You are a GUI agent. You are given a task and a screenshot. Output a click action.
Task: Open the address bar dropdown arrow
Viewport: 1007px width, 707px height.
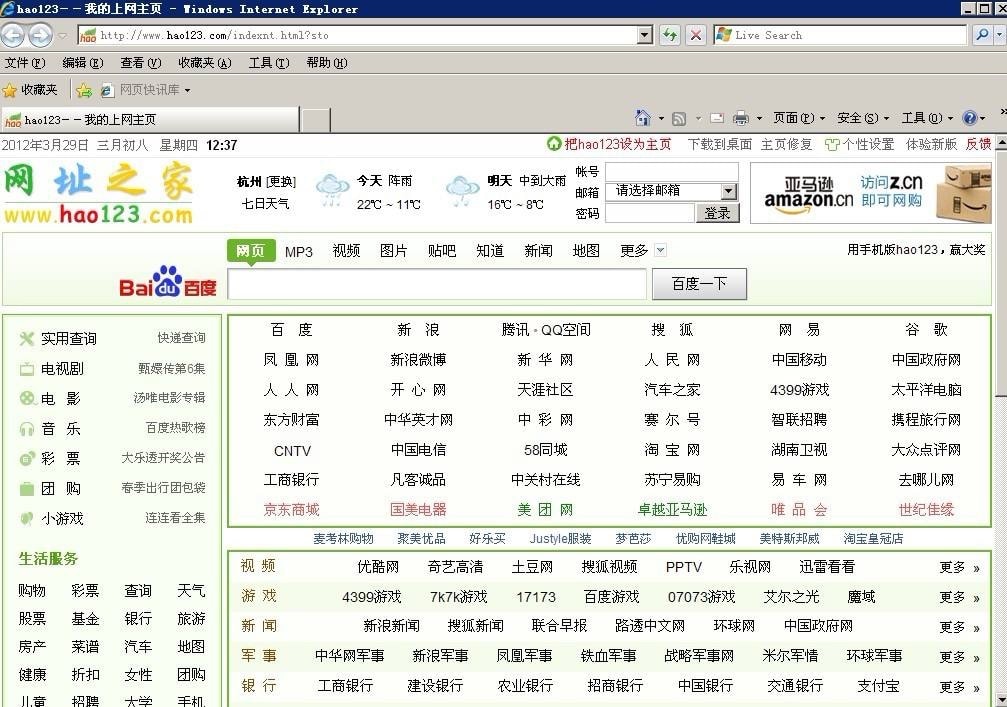point(645,35)
